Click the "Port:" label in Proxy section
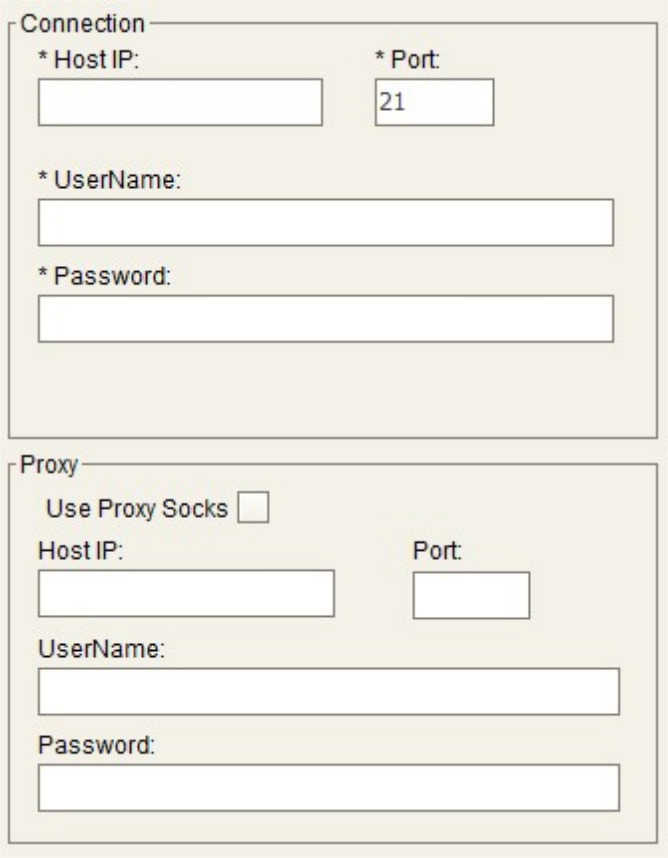The height and width of the screenshot is (858, 668). pos(436,550)
